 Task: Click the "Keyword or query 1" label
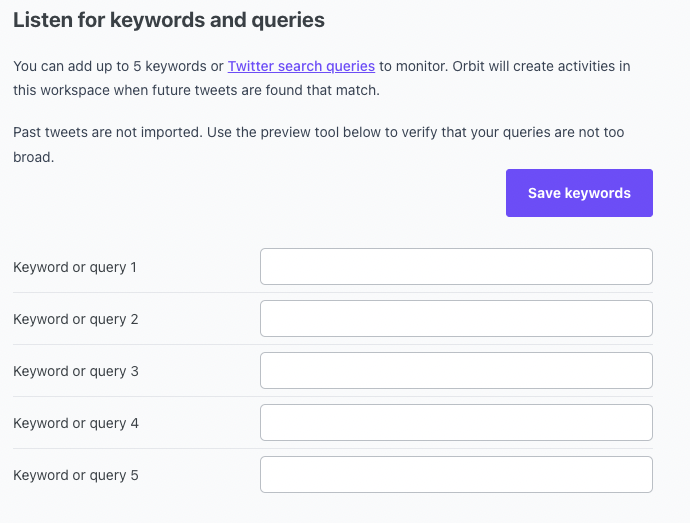(75, 267)
